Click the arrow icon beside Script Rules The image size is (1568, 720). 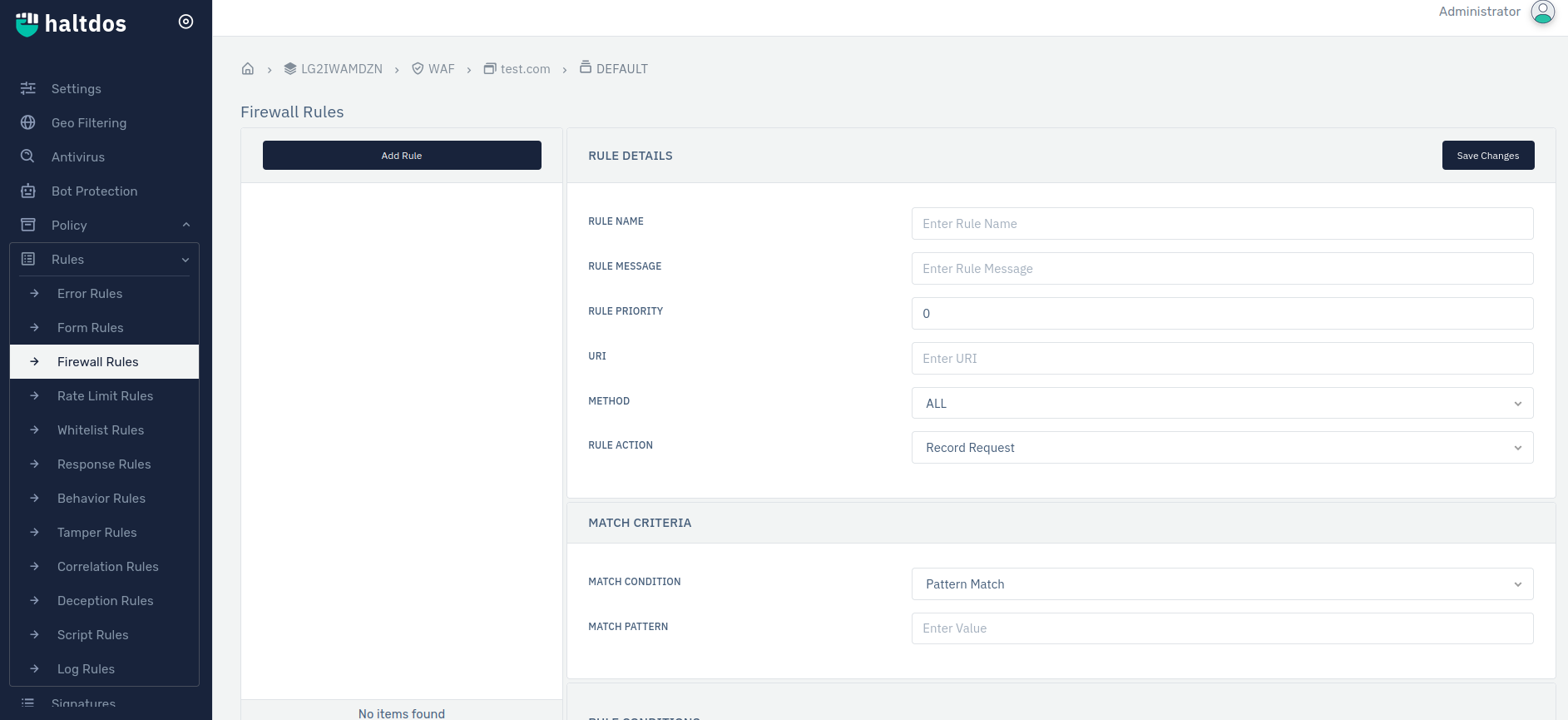34,634
